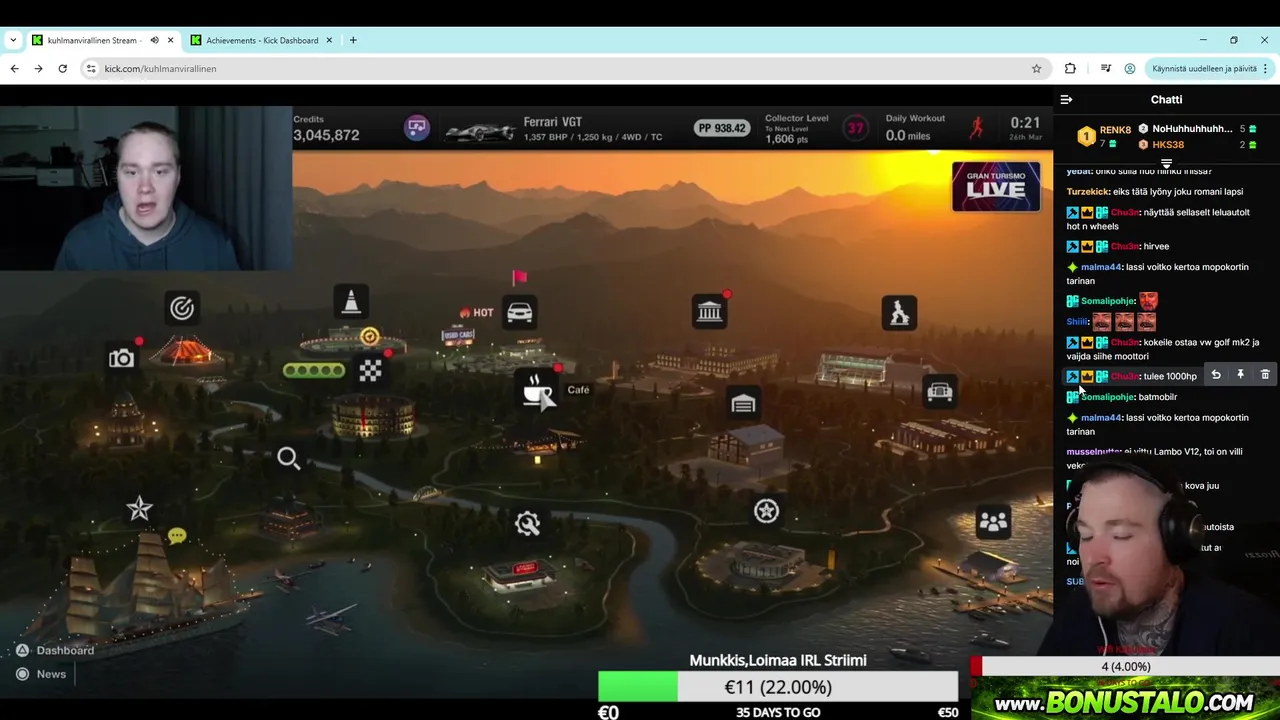
Task: Close the Achievements - Kick Dashboard tab
Action: click(x=329, y=40)
